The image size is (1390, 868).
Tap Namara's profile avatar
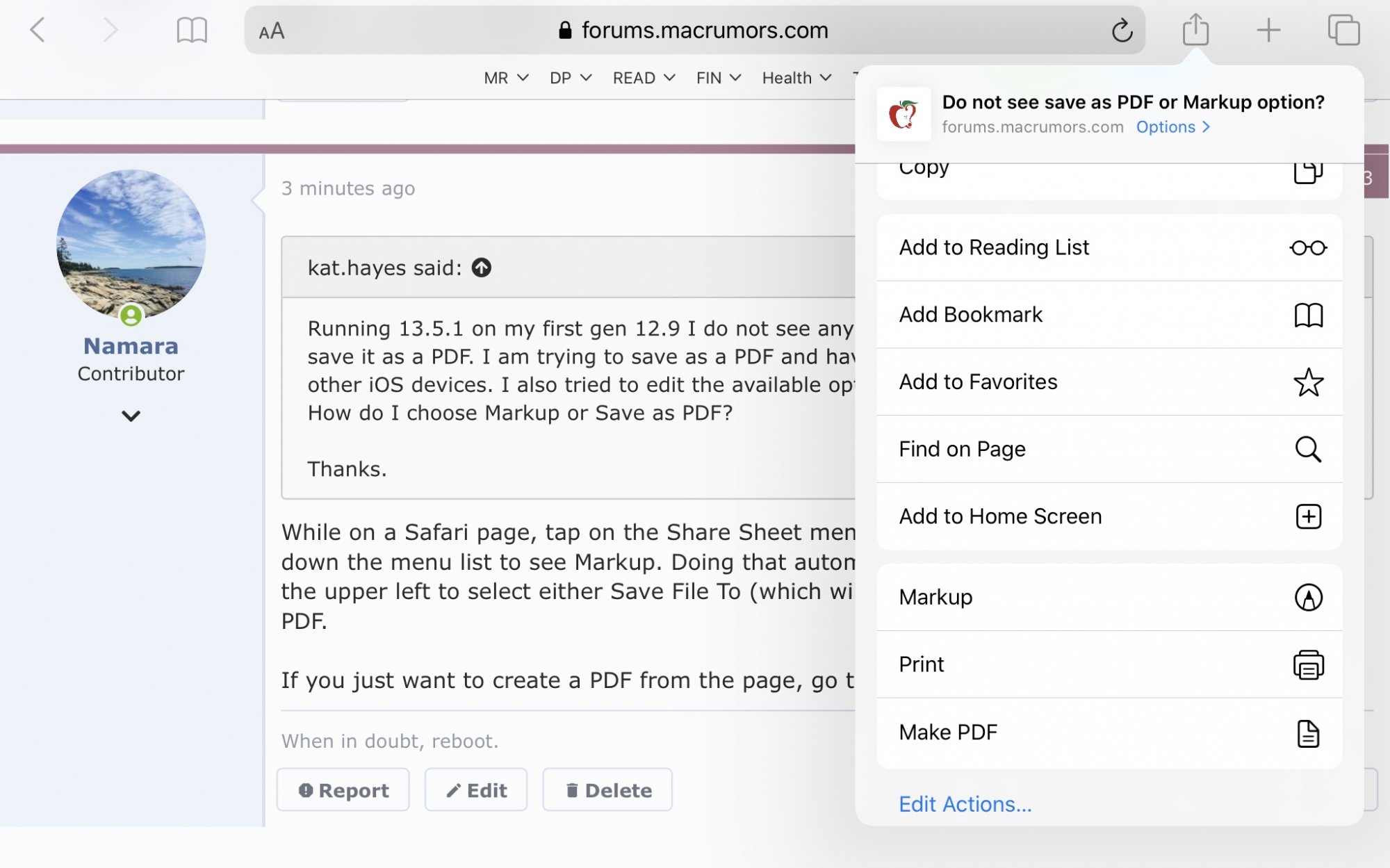coord(131,244)
